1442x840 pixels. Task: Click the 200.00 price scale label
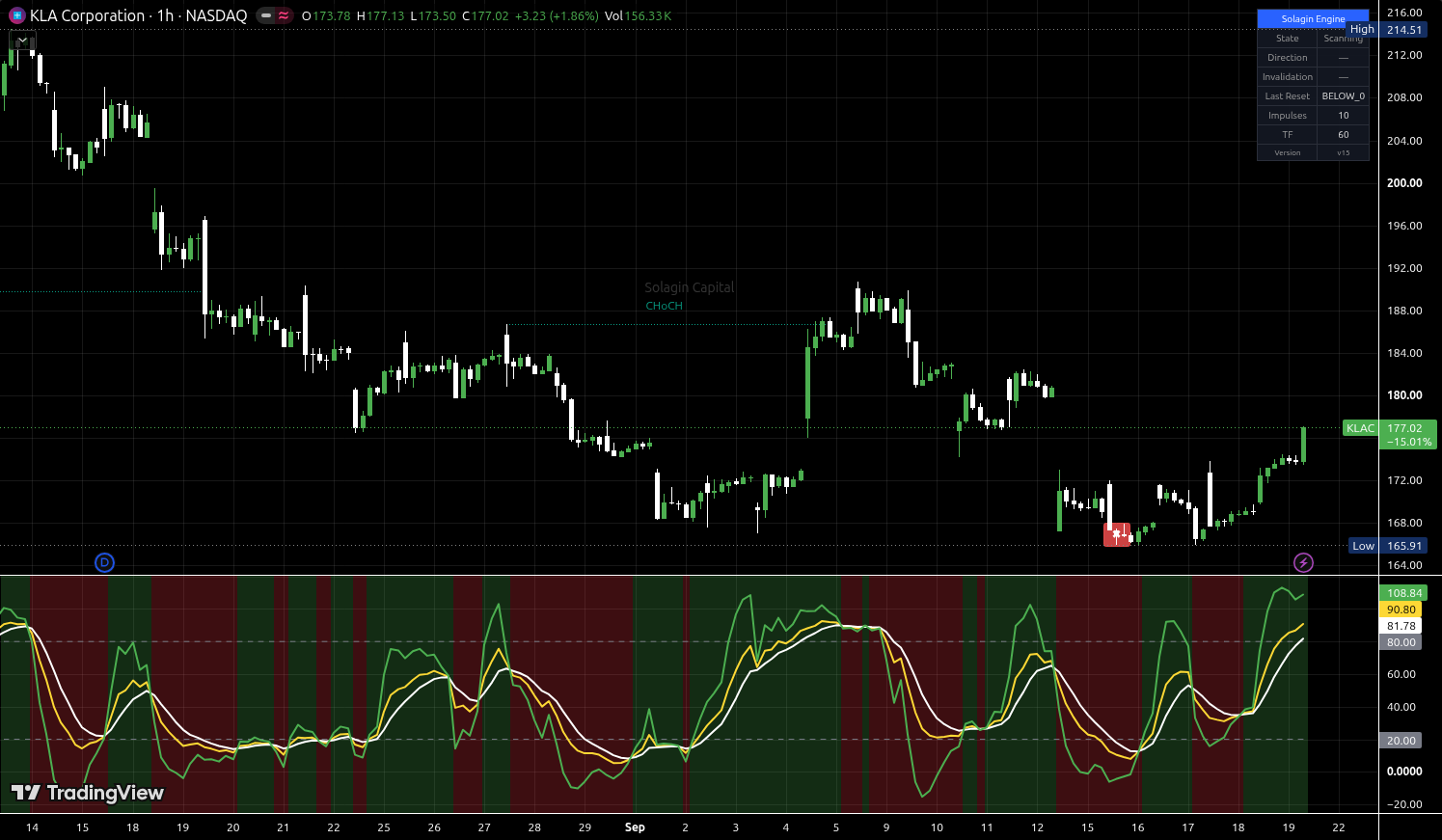1404,182
